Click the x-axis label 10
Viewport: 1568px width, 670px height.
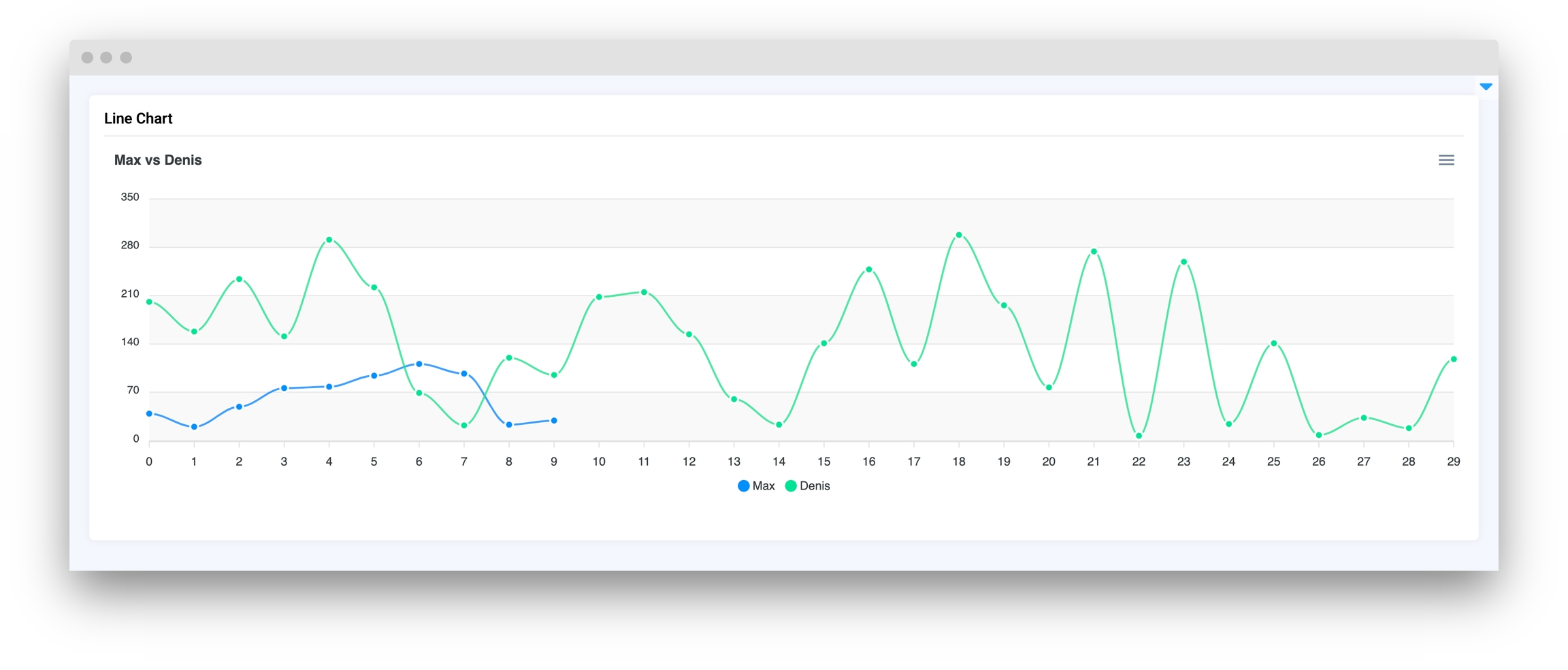coord(599,462)
